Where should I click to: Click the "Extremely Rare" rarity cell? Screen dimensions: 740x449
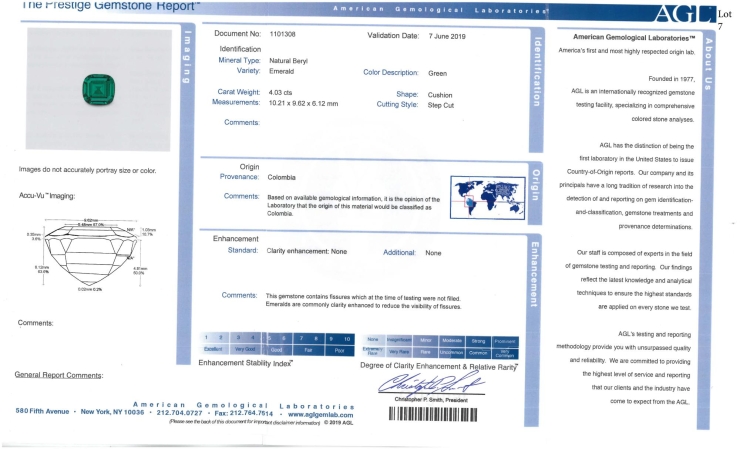[x=373, y=351]
